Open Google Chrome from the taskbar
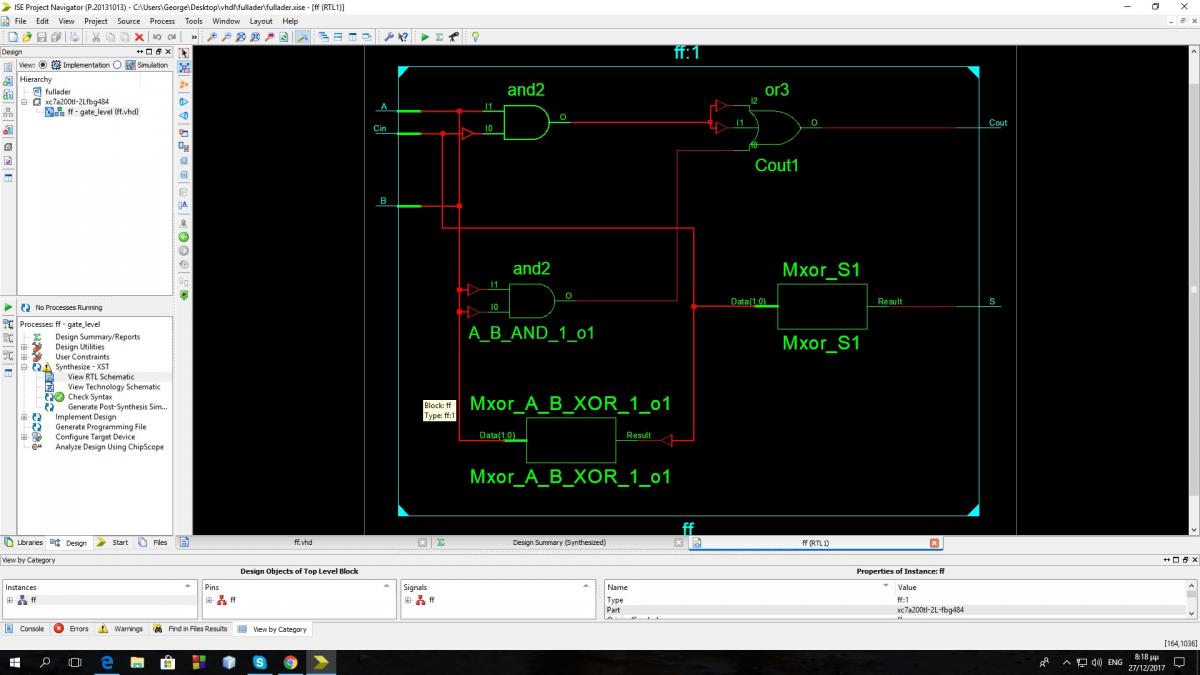 point(290,662)
